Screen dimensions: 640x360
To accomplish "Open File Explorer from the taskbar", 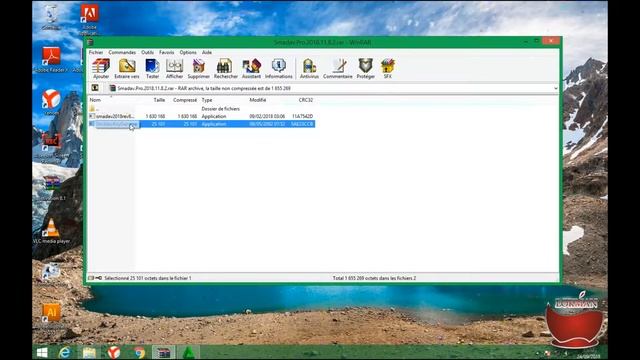I will point(89,352).
